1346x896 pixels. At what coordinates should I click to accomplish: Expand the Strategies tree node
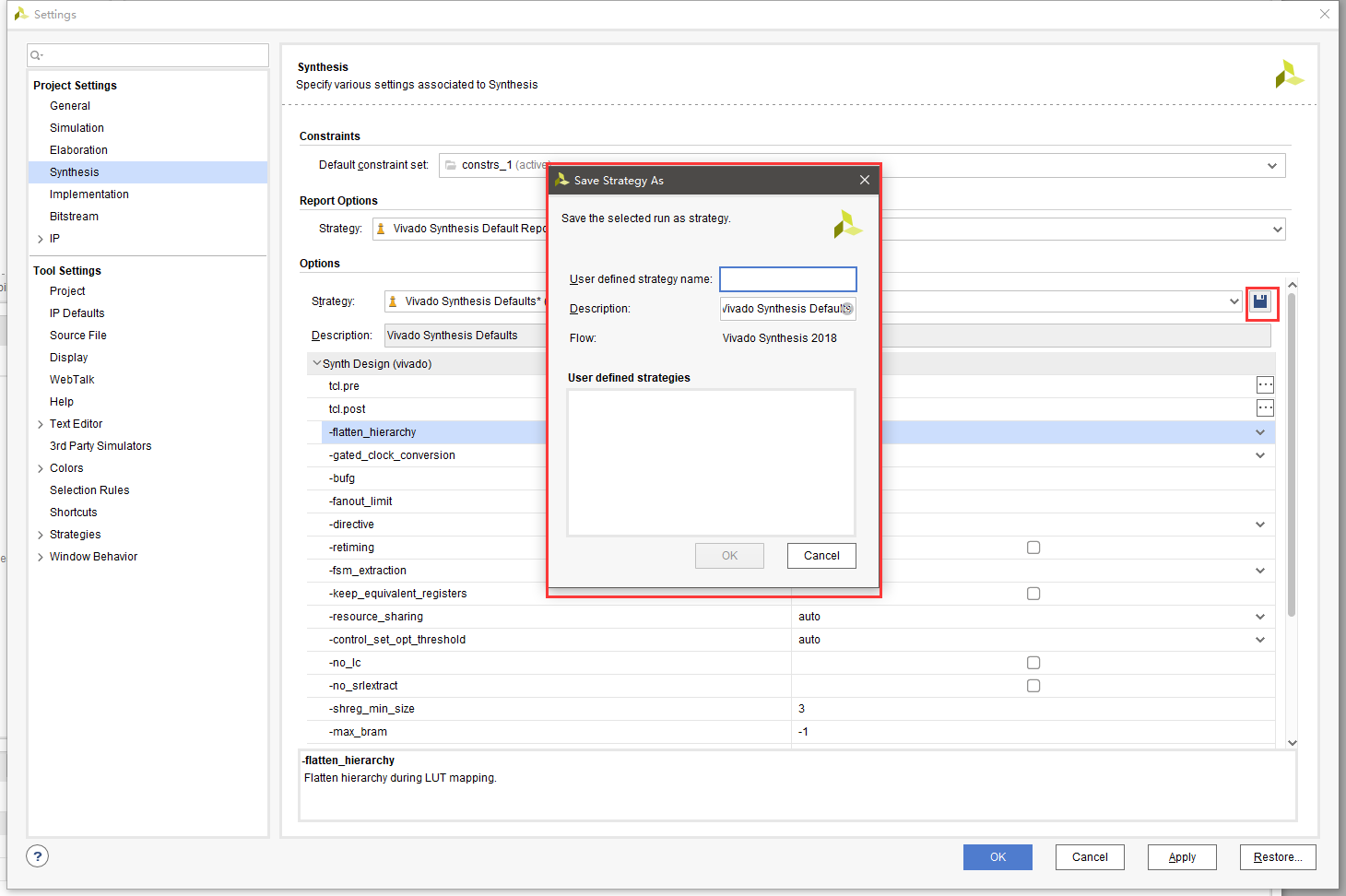point(41,535)
